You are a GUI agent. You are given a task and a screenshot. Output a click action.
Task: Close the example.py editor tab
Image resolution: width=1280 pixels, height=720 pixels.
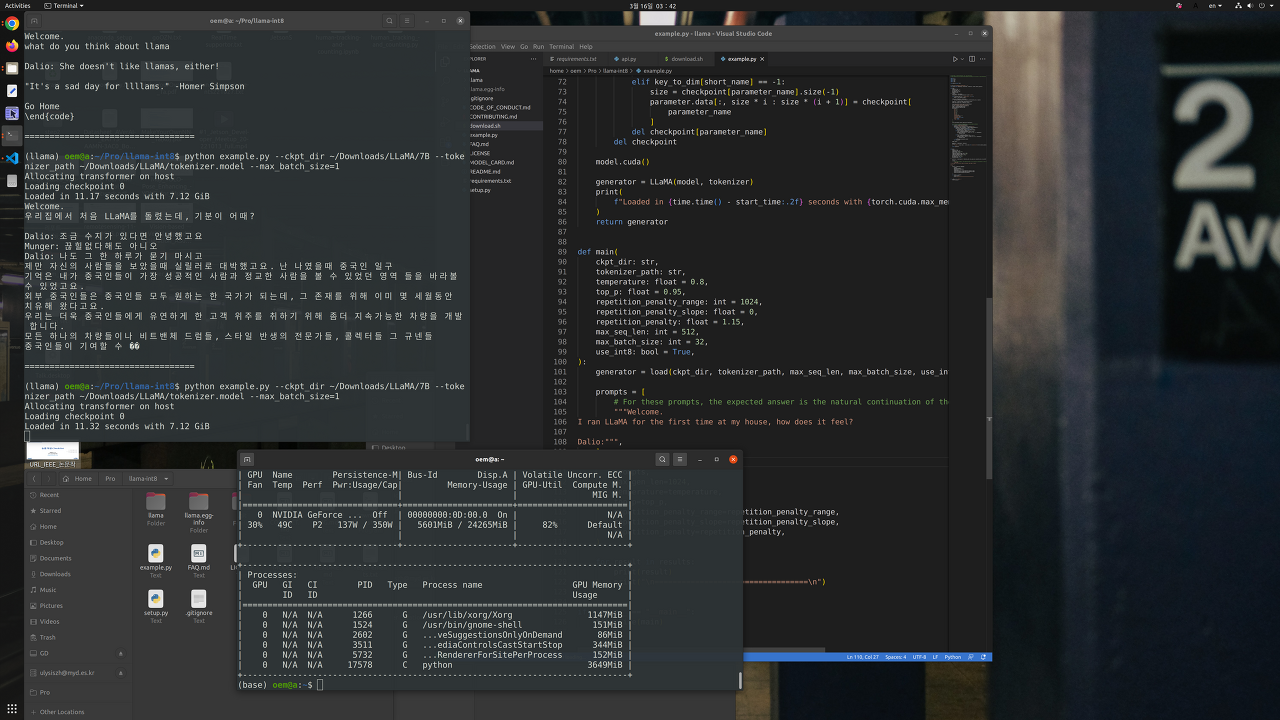(x=764, y=59)
